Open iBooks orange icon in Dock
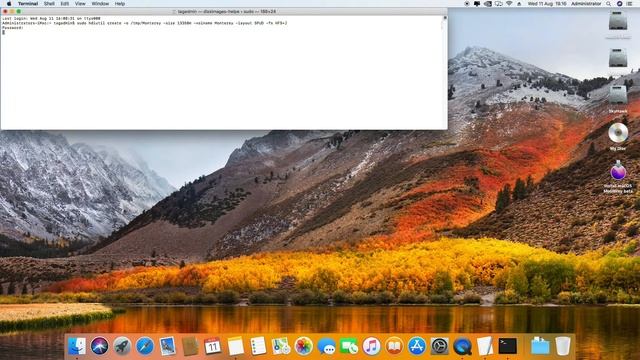640x360 pixels. click(x=394, y=346)
